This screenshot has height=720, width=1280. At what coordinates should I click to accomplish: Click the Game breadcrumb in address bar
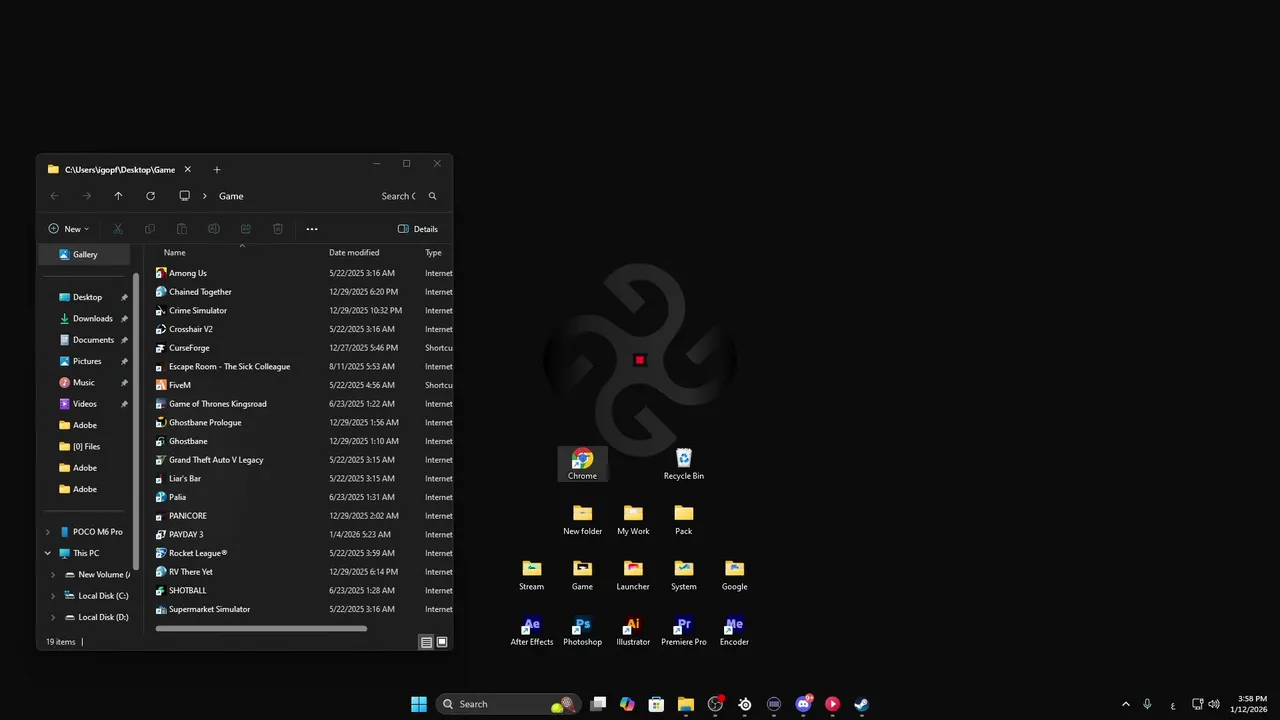[x=231, y=196]
